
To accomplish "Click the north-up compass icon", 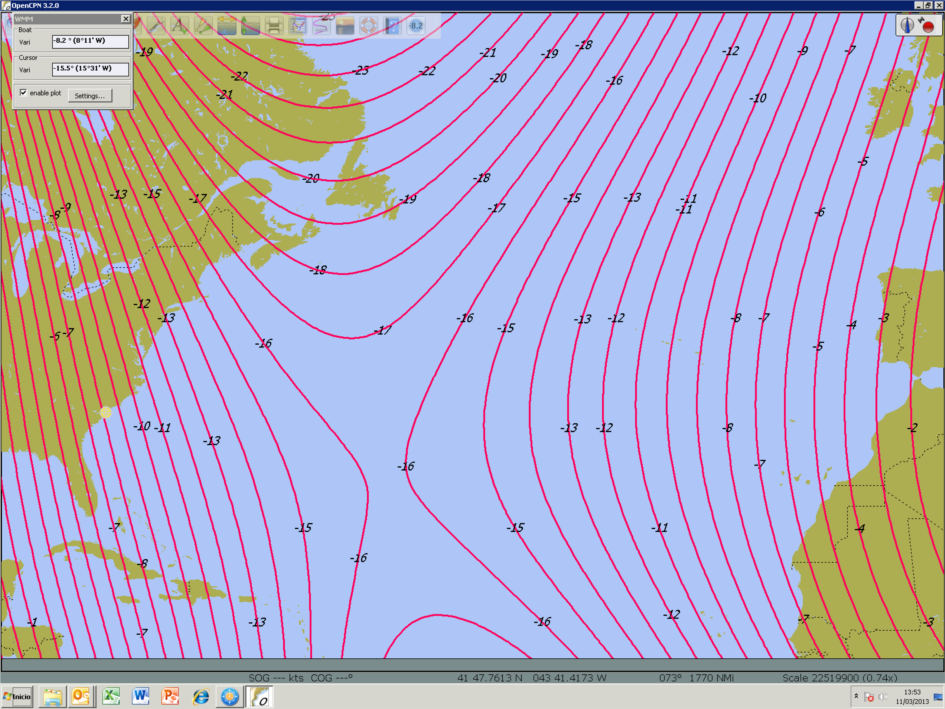I will 906,25.
